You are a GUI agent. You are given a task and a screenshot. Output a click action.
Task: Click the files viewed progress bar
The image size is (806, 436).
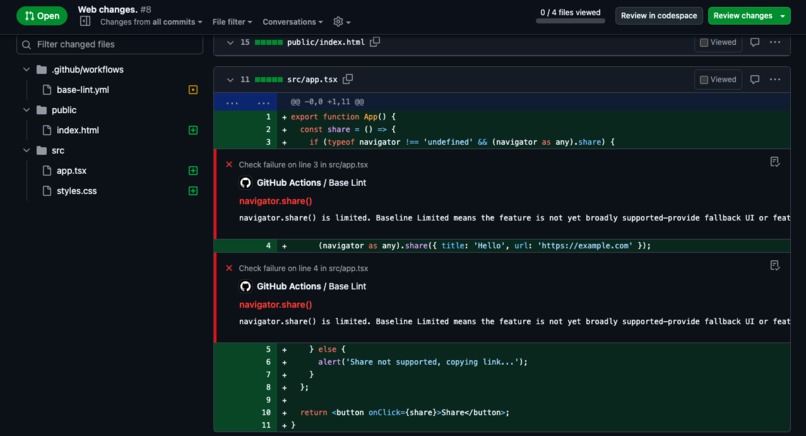[570, 21]
